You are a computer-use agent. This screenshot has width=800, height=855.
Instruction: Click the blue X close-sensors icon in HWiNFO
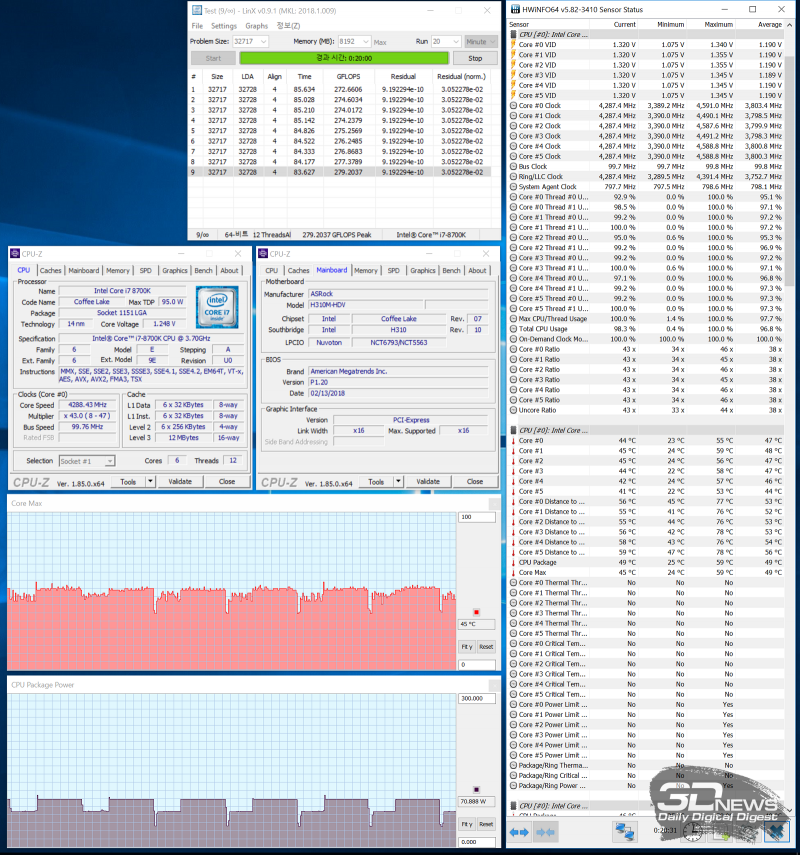pyautogui.click(x=776, y=832)
